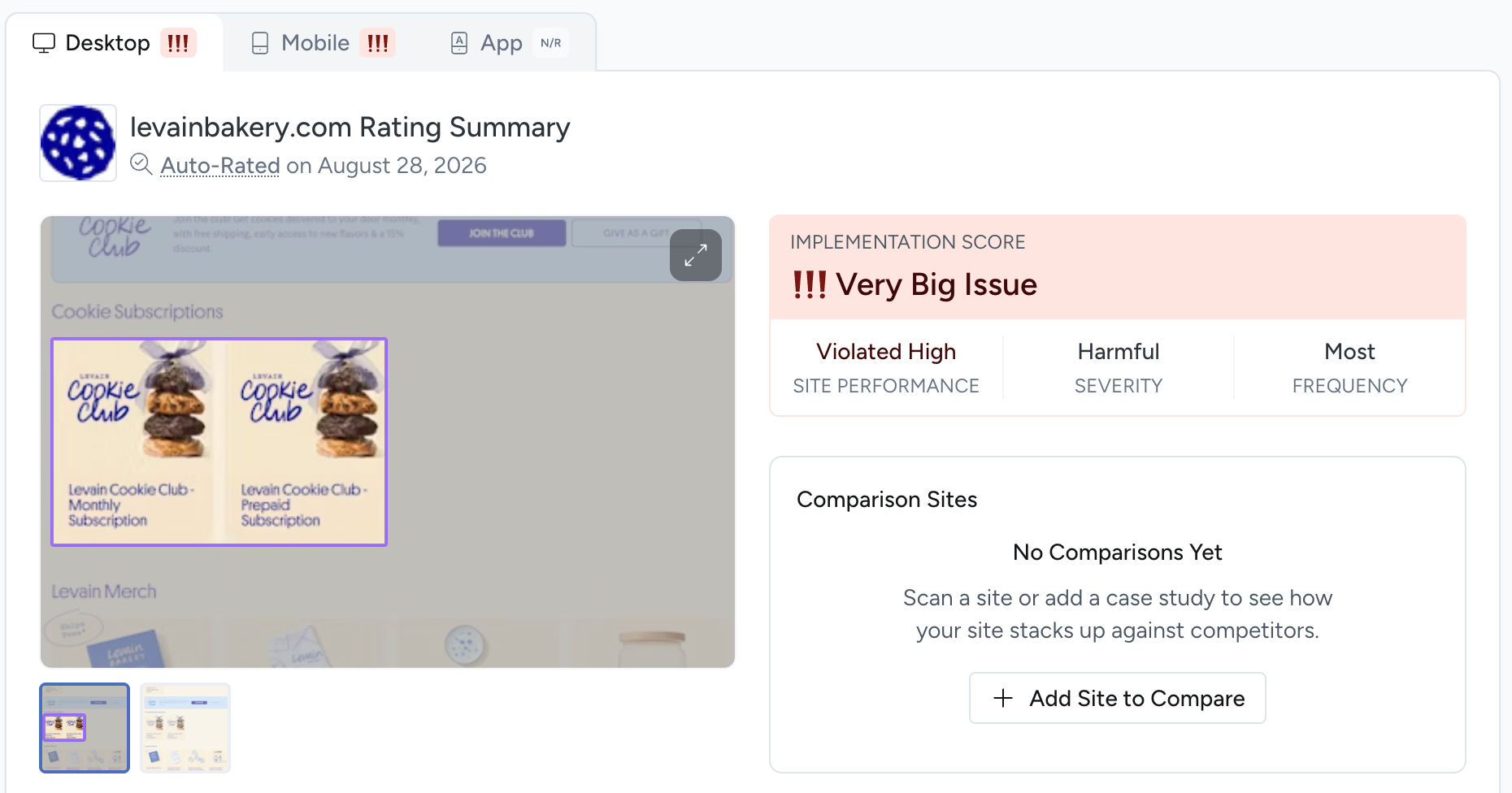The height and width of the screenshot is (793, 1512).
Task: Click the red warning badge on Mobile tab
Action: [x=378, y=43]
